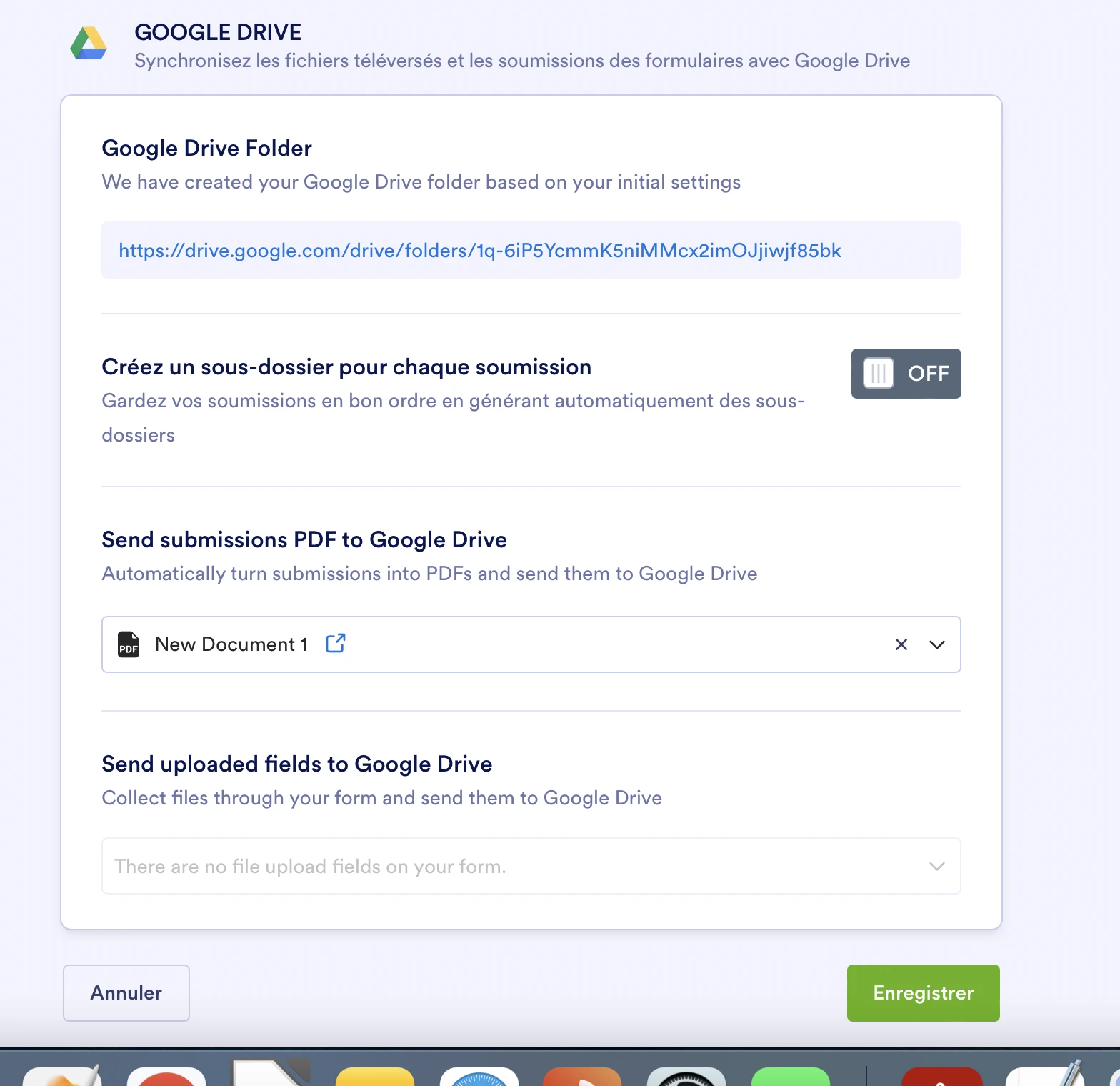This screenshot has height=1086, width=1120.
Task: Click "Automatically turn submissions into PDFs" description
Action: (x=429, y=574)
